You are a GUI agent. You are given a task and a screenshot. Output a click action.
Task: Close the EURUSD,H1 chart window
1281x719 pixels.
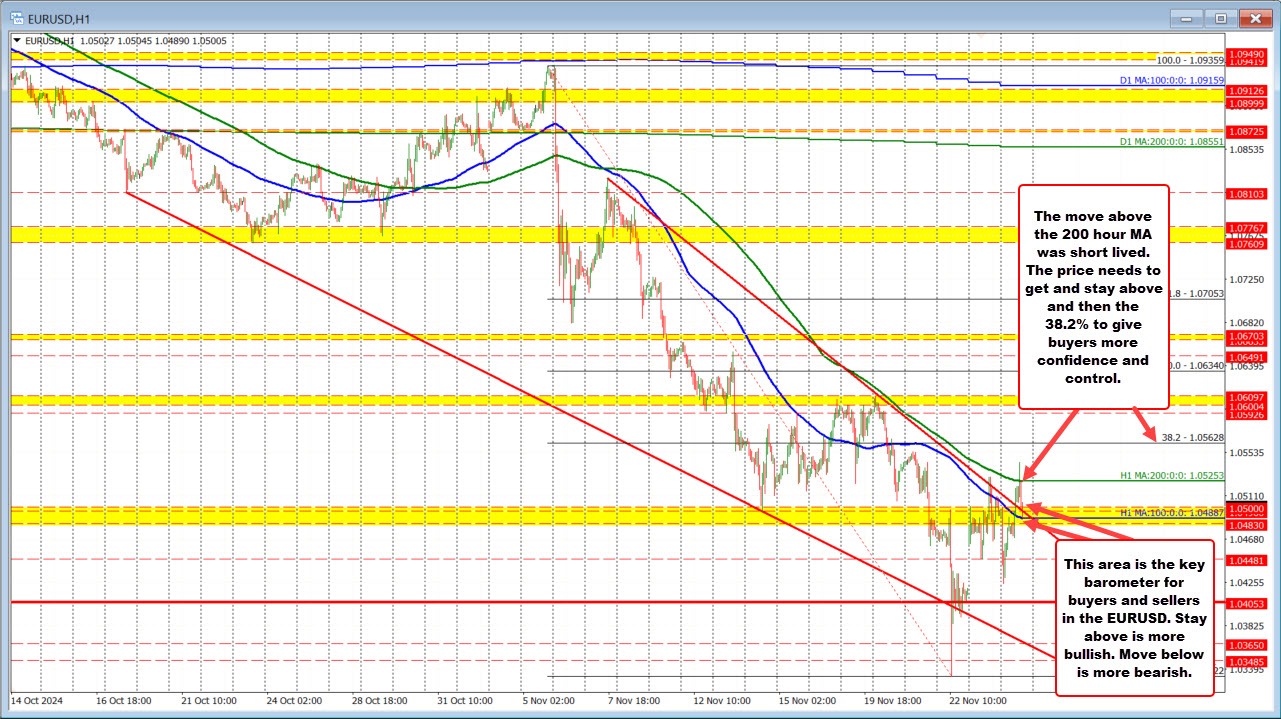click(x=1253, y=17)
